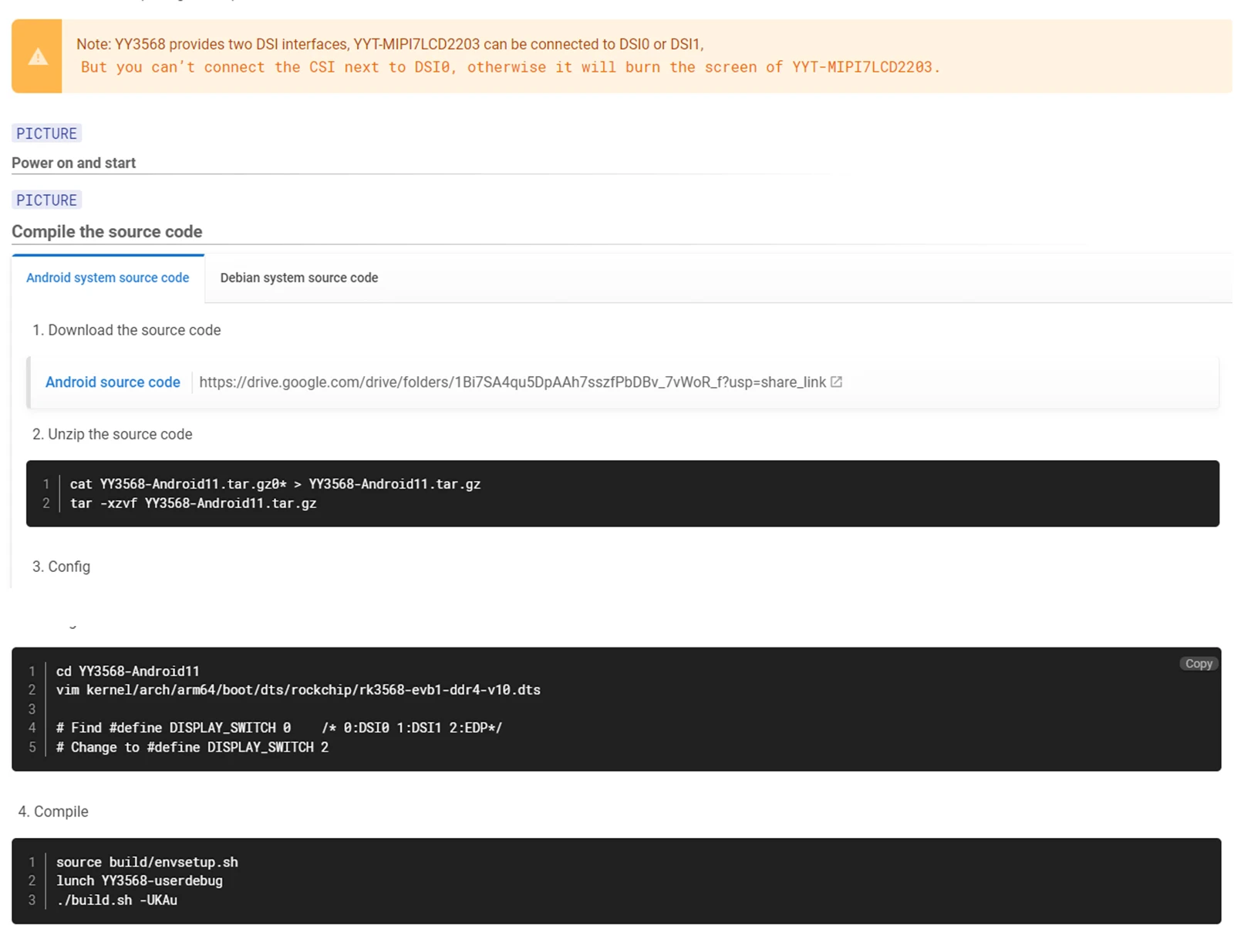The image size is (1234, 952).
Task: Click the cat YY3568-Android11.tar.gz0* command line
Action: point(275,484)
